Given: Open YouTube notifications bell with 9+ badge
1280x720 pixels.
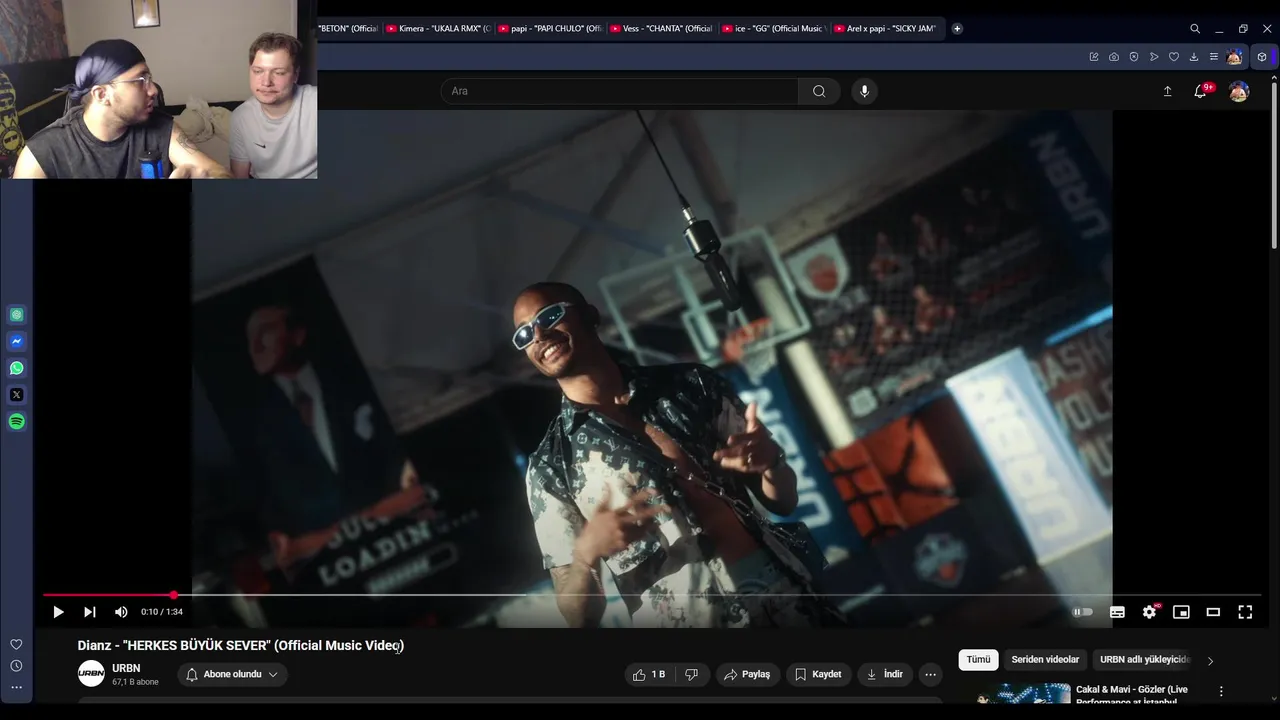Looking at the screenshot, I should coord(1201,91).
